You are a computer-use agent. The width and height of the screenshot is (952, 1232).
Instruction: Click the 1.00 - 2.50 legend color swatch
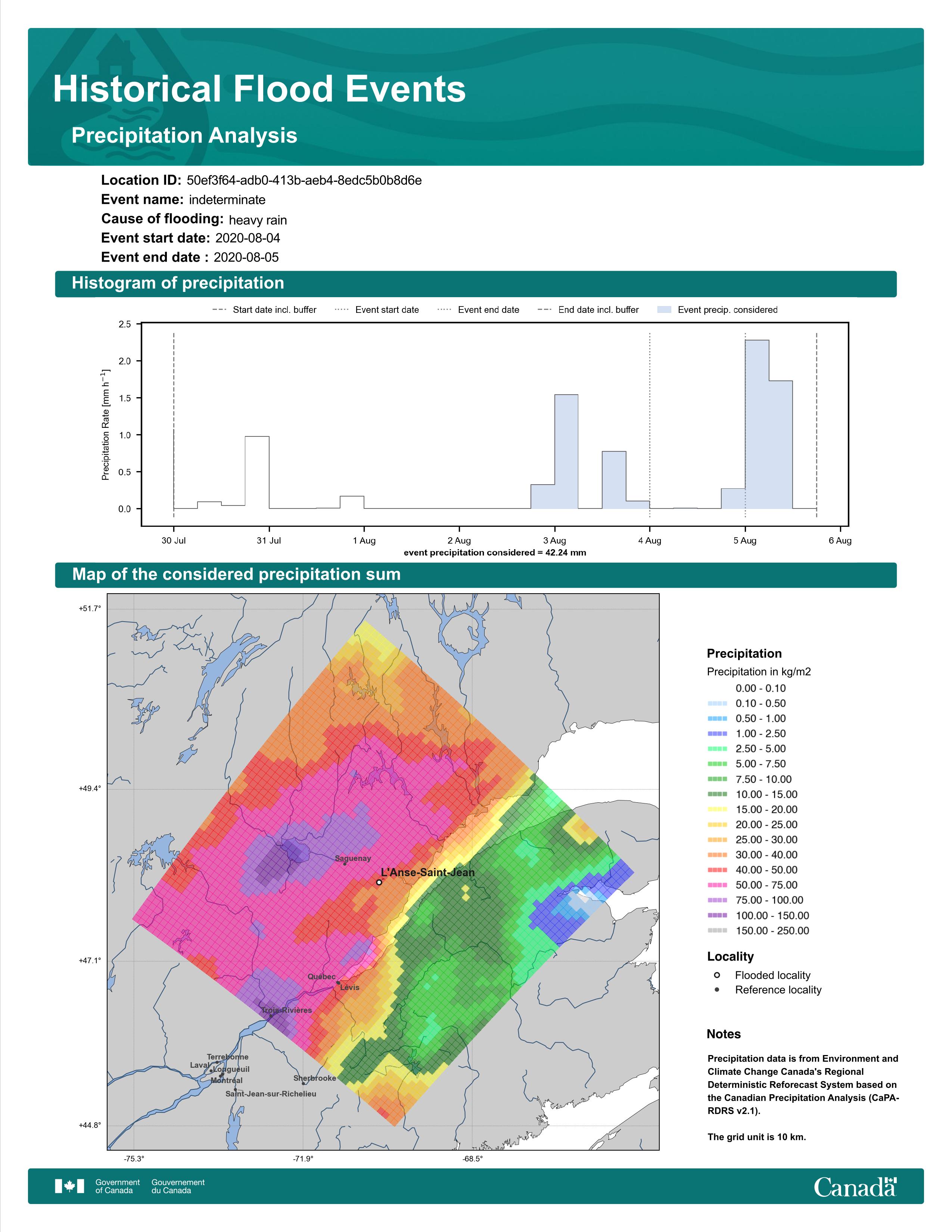[x=717, y=733]
